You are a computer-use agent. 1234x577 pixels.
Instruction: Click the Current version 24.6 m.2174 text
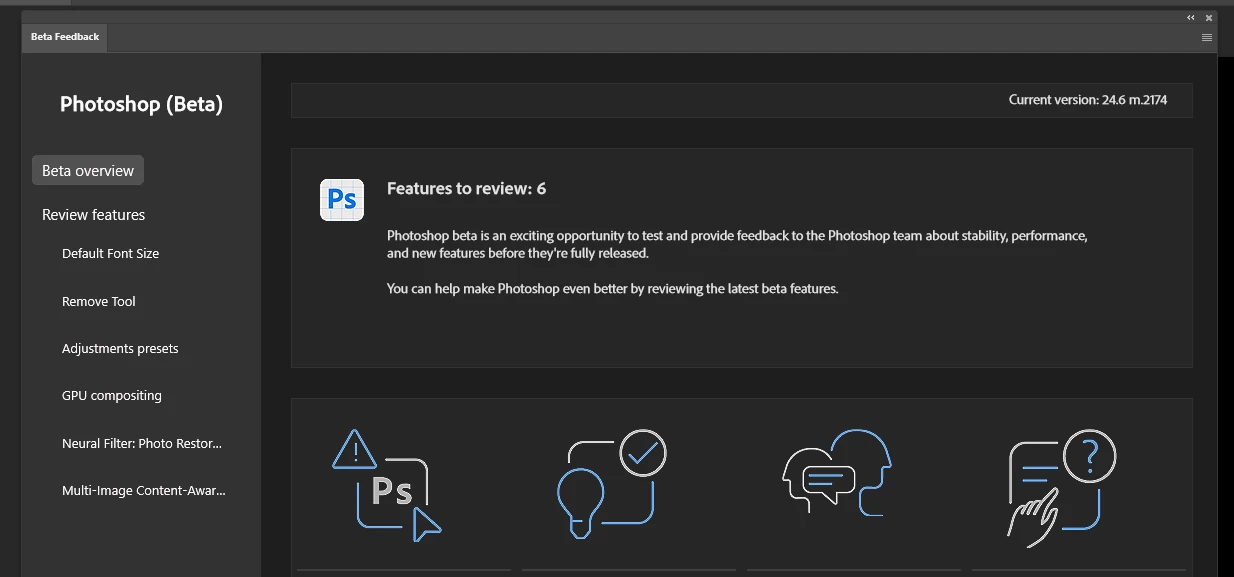(x=1088, y=100)
